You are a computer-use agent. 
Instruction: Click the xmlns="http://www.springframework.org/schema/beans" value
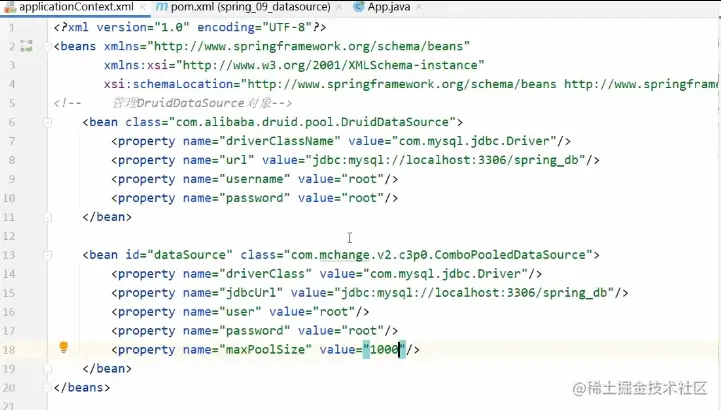(308, 46)
